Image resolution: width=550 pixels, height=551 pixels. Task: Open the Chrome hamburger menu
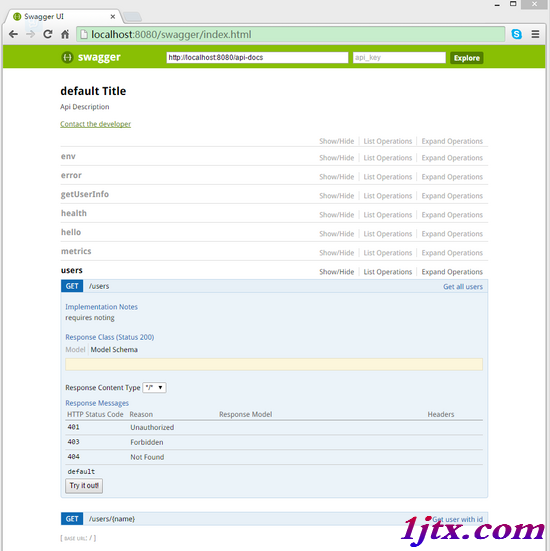(x=535, y=34)
